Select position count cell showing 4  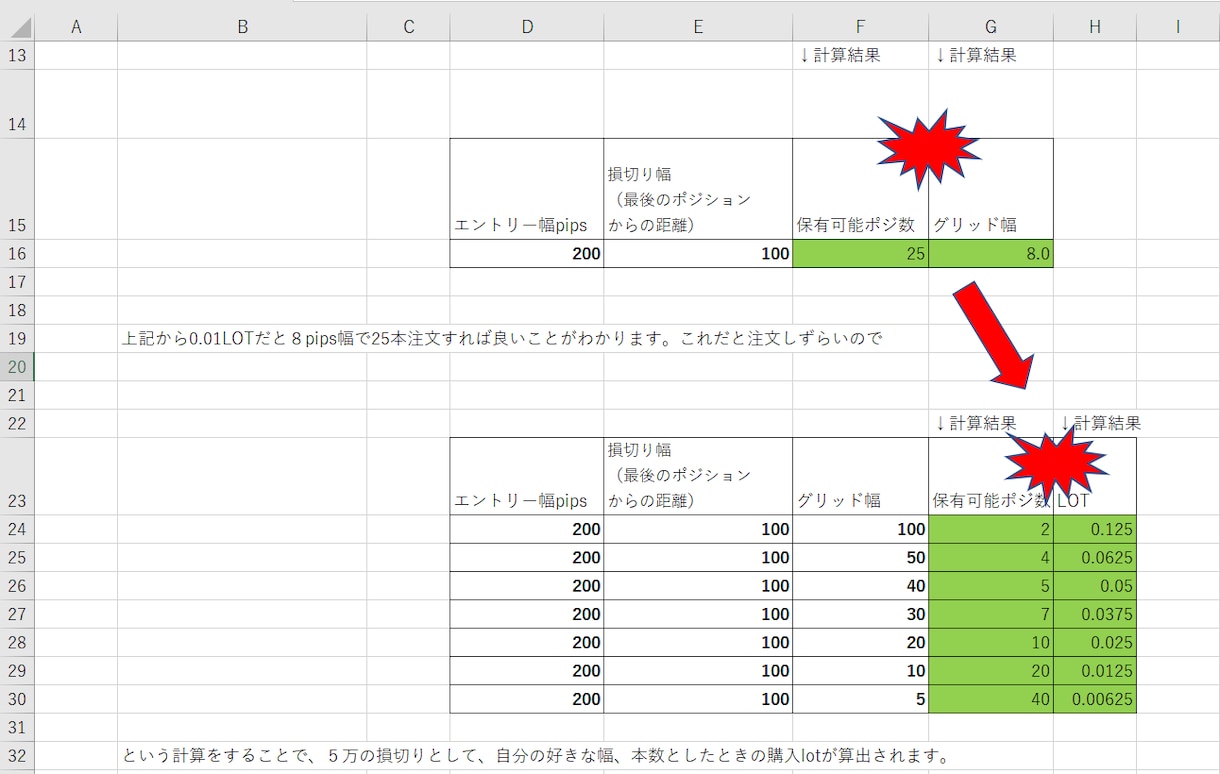point(990,558)
